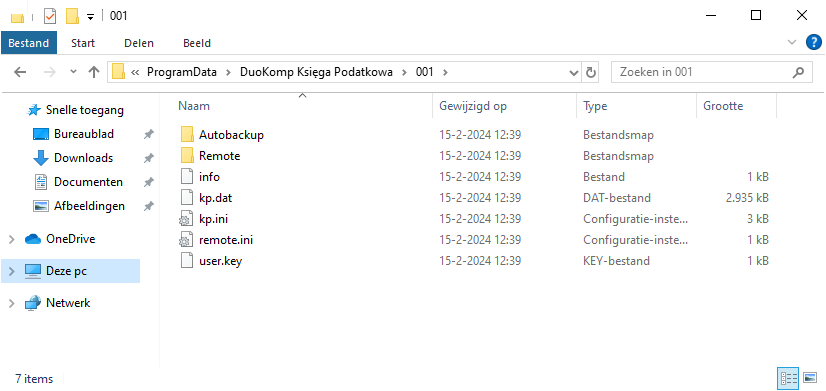Open the Downloads quick access item
This screenshot has height=391, width=826.
[x=83, y=158]
